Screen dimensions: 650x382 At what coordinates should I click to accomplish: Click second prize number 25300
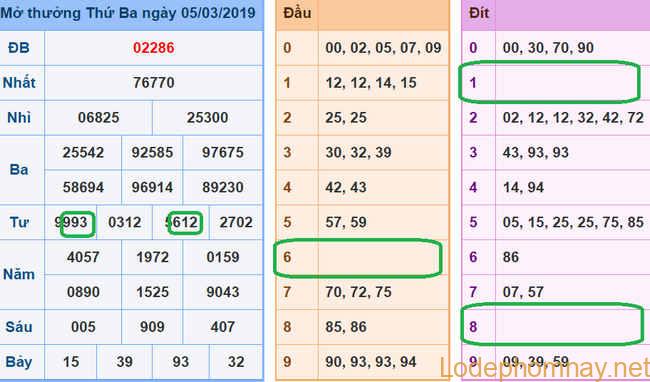tap(207, 118)
